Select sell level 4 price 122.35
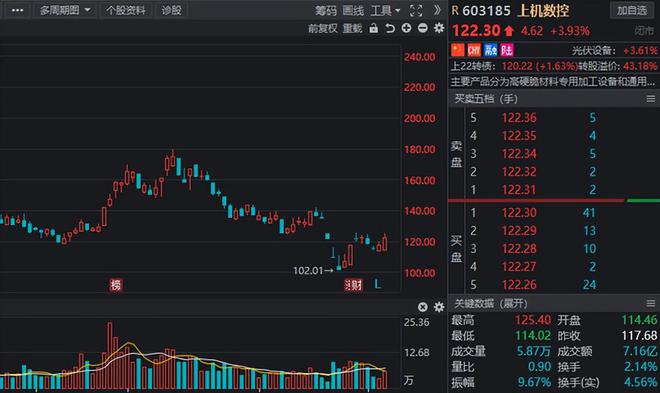 click(519, 135)
